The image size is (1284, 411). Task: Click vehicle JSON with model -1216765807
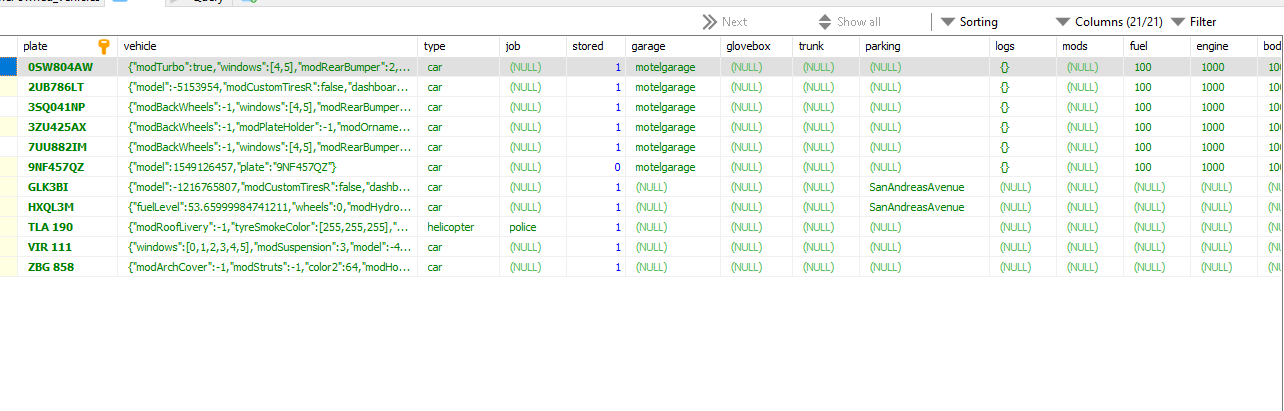point(267,187)
